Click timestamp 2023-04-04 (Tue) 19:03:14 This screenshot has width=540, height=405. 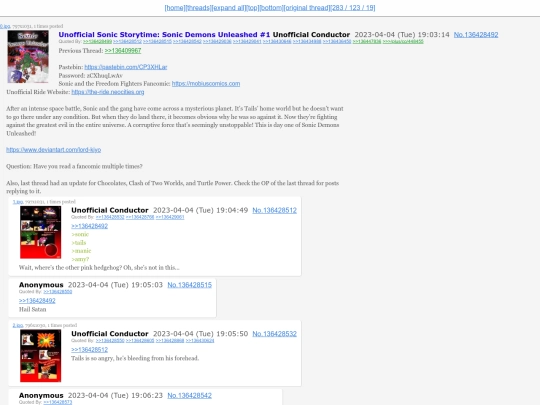pyautogui.click(x=402, y=35)
